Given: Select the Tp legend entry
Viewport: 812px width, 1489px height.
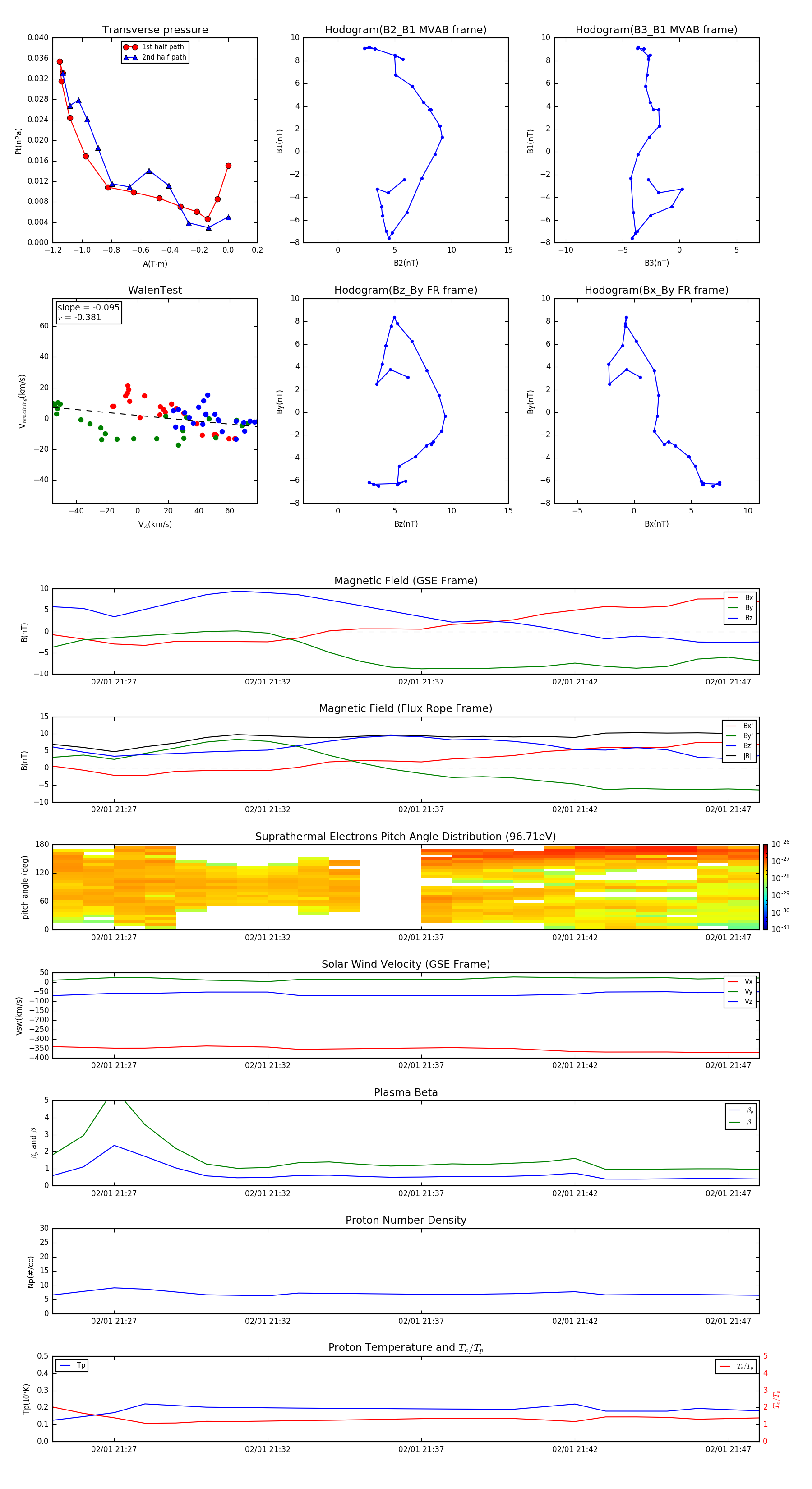Looking at the screenshot, I should coord(73,1365).
